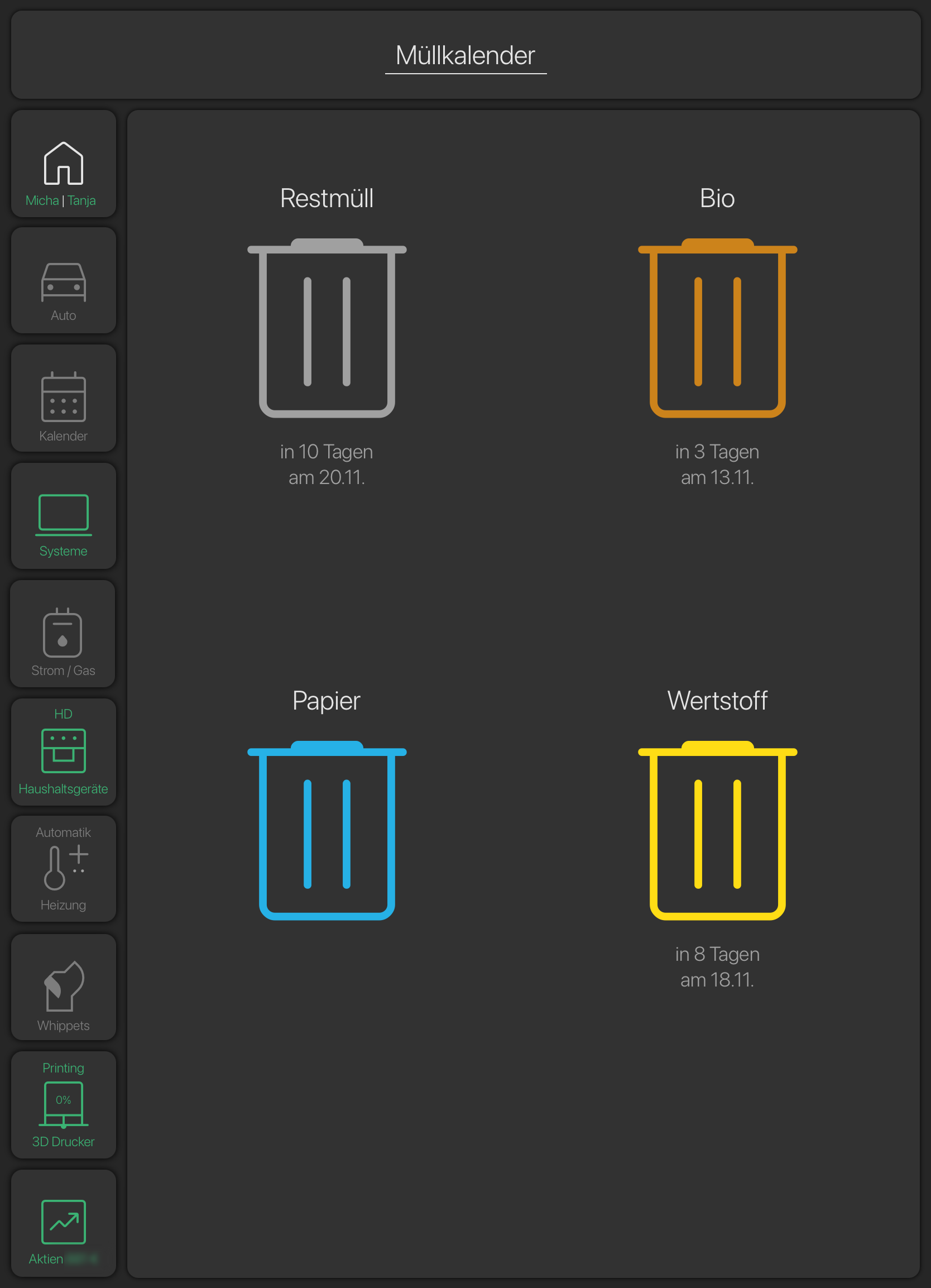The width and height of the screenshot is (931, 1288).
Task: Click the Tanja name in sidebar
Action: pyautogui.click(x=81, y=201)
